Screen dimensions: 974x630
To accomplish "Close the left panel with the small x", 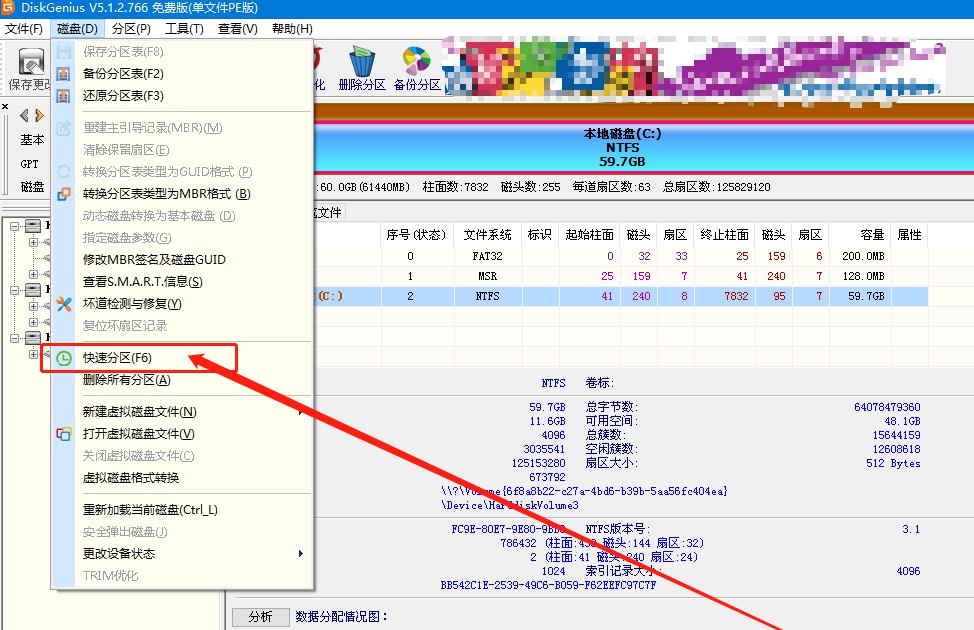I will click(x=5, y=106).
